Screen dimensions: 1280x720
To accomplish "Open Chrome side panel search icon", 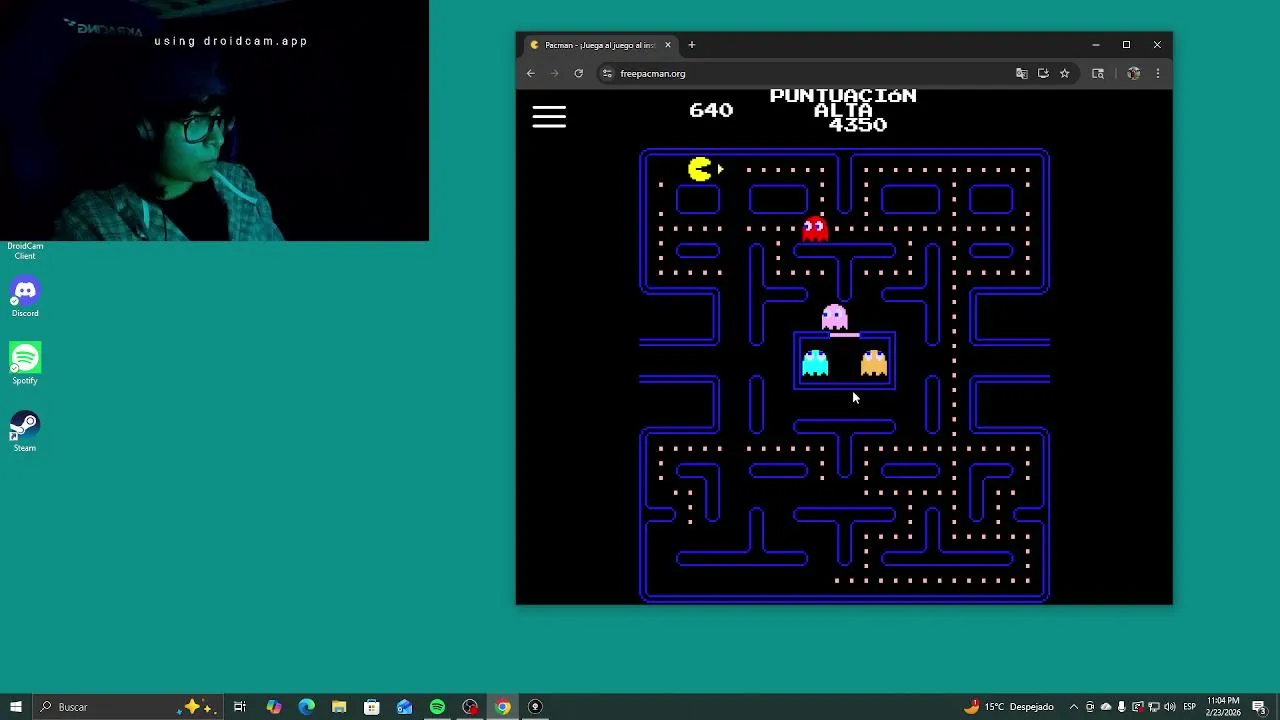I will tap(1098, 73).
